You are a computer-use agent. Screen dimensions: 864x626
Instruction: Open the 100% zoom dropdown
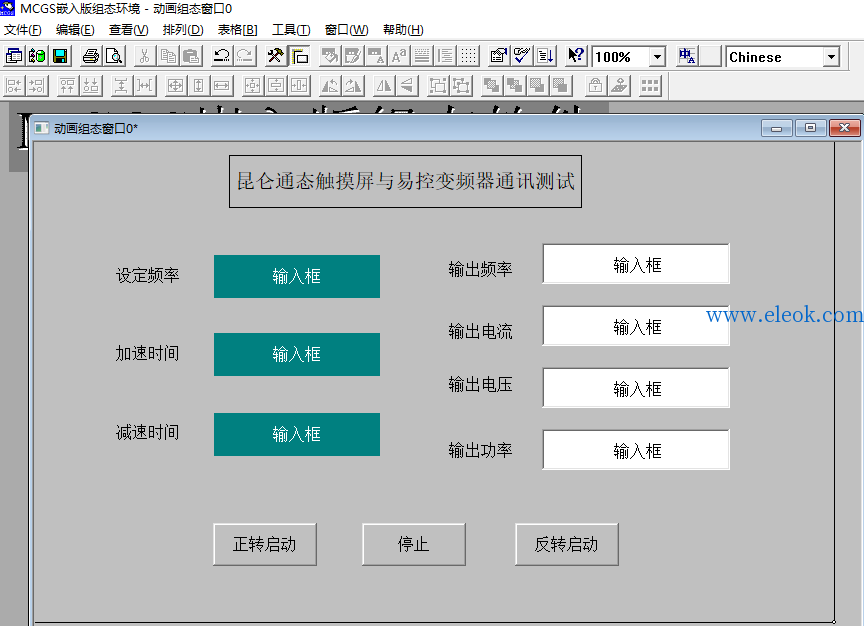click(657, 57)
